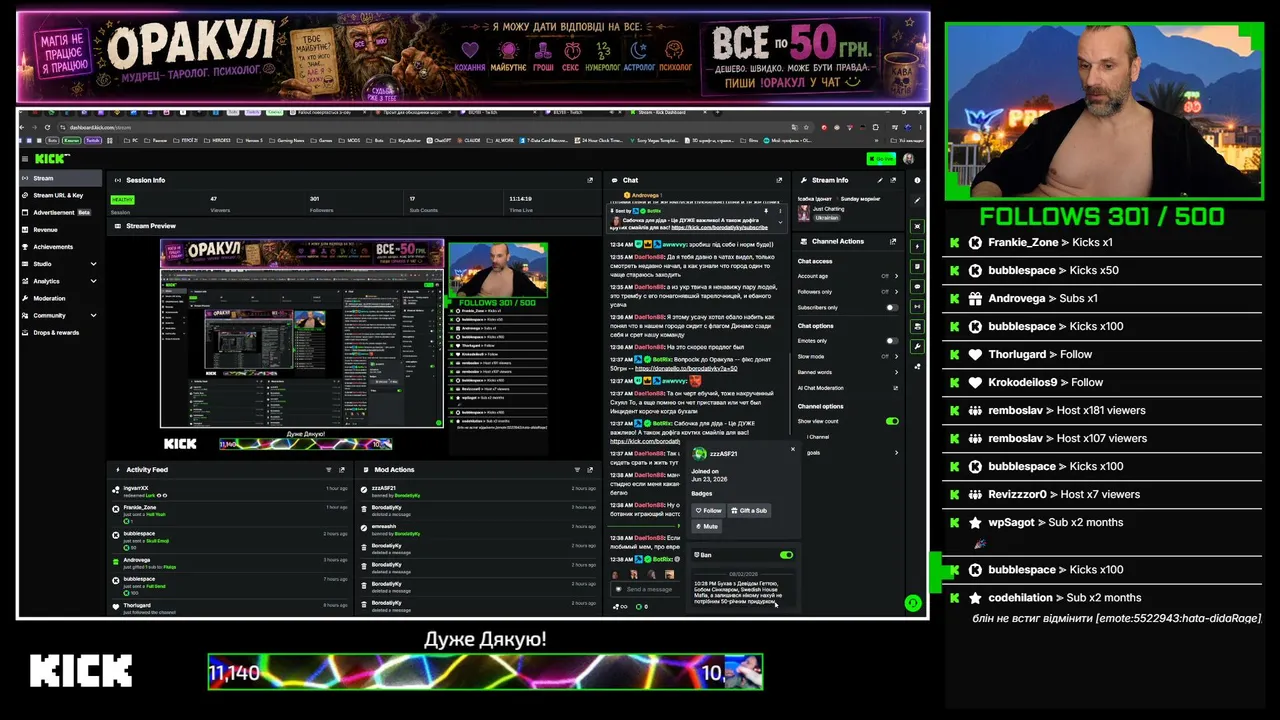Click the wrench icon in the right rail

click(917, 346)
